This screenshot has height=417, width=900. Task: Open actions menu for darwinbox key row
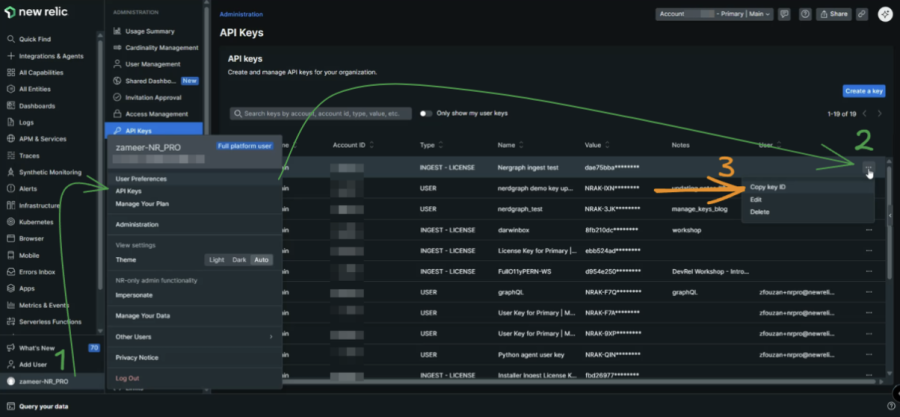(x=868, y=230)
